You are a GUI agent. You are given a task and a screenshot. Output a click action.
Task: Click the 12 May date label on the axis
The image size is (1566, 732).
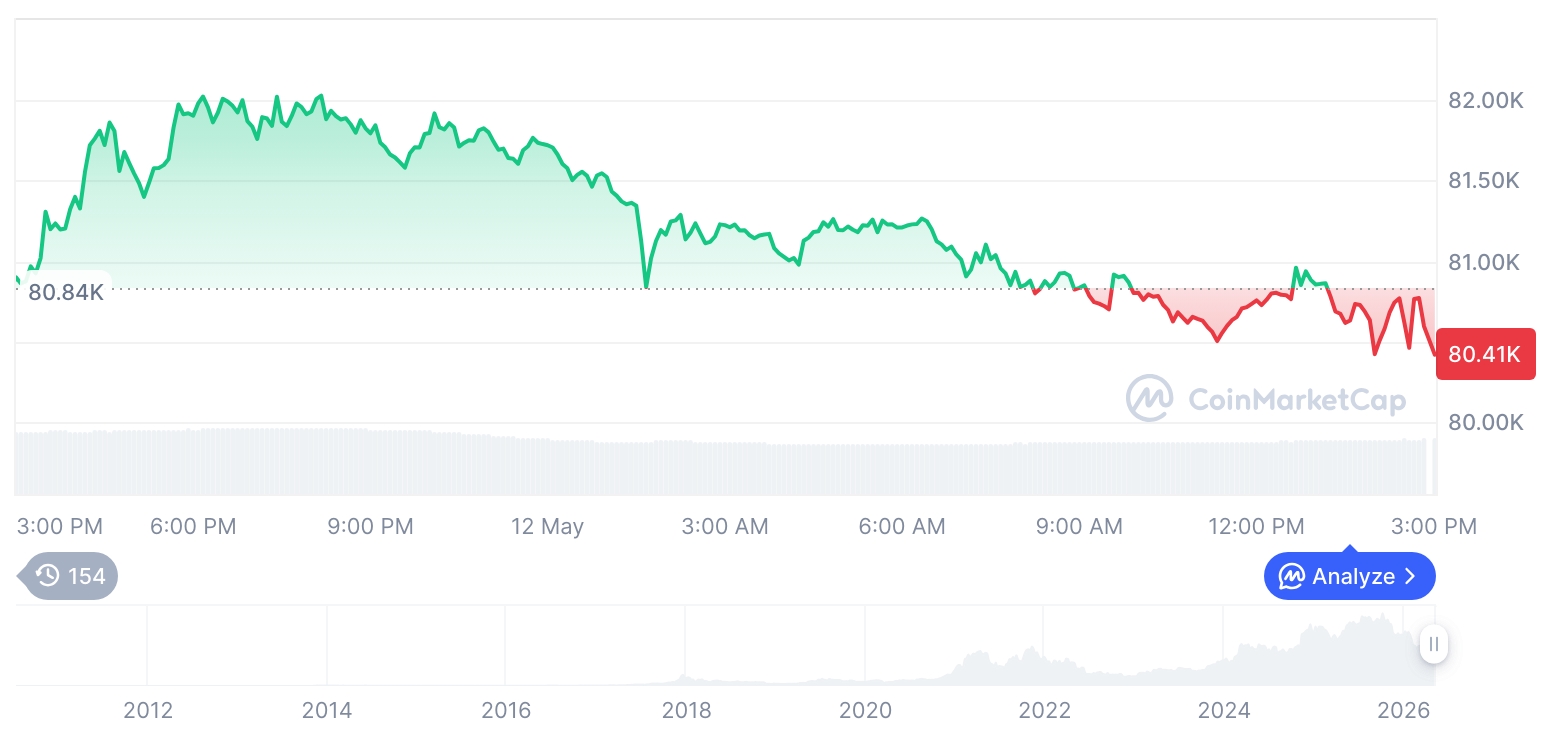547,526
